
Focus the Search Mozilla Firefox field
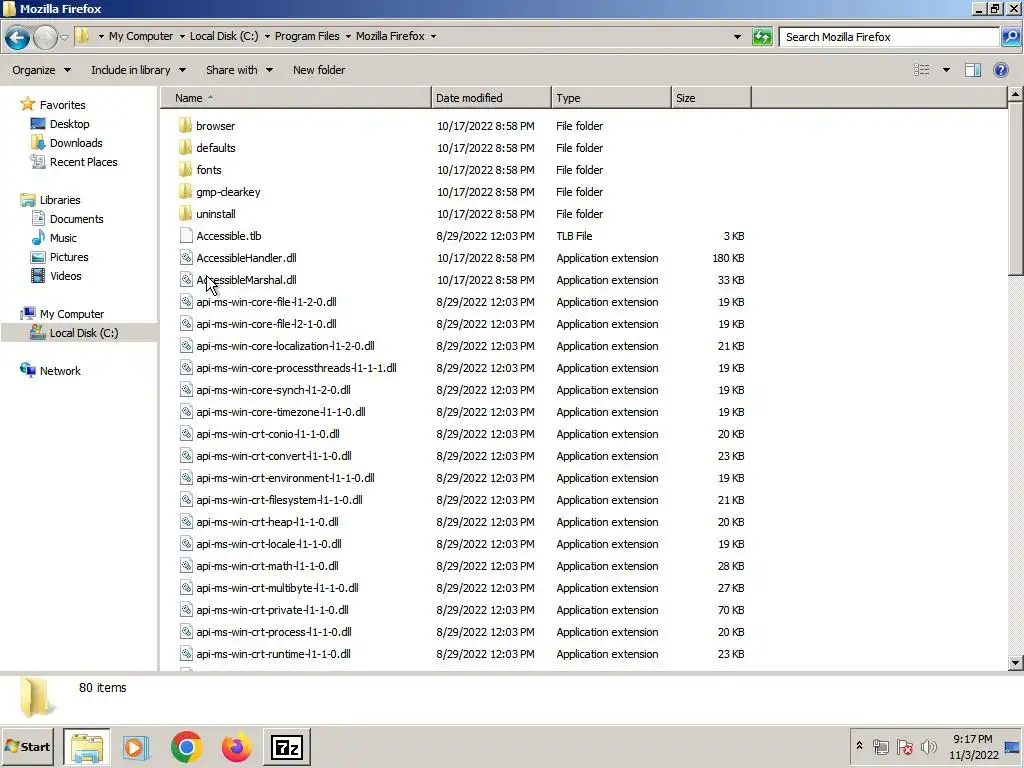click(889, 37)
